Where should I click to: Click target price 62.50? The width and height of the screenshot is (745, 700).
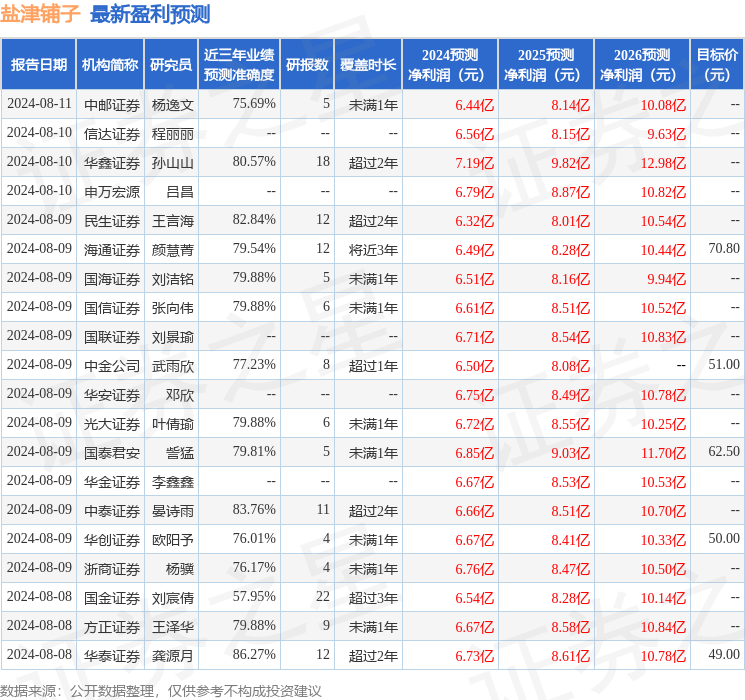point(724,451)
